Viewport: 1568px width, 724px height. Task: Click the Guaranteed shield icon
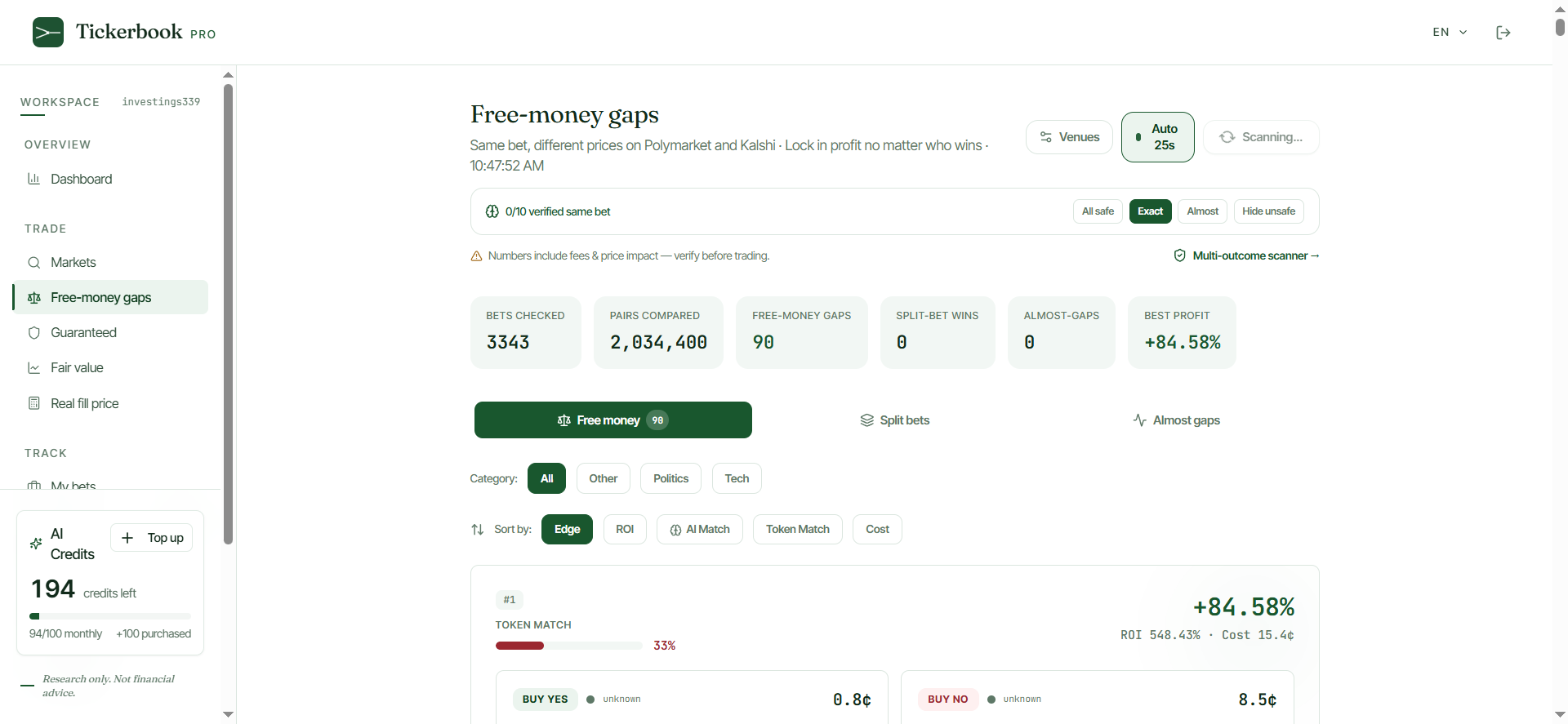(x=34, y=333)
